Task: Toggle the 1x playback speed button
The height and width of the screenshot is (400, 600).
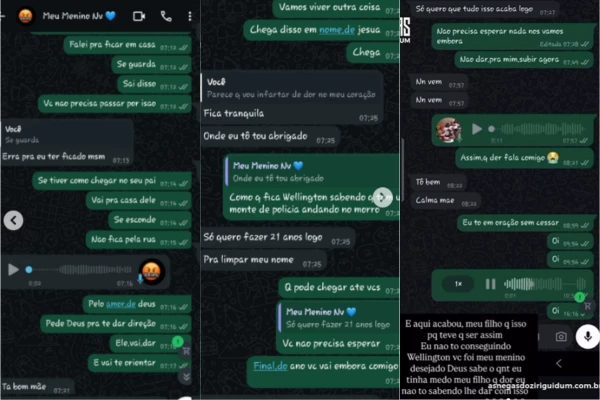Action: [x=458, y=284]
